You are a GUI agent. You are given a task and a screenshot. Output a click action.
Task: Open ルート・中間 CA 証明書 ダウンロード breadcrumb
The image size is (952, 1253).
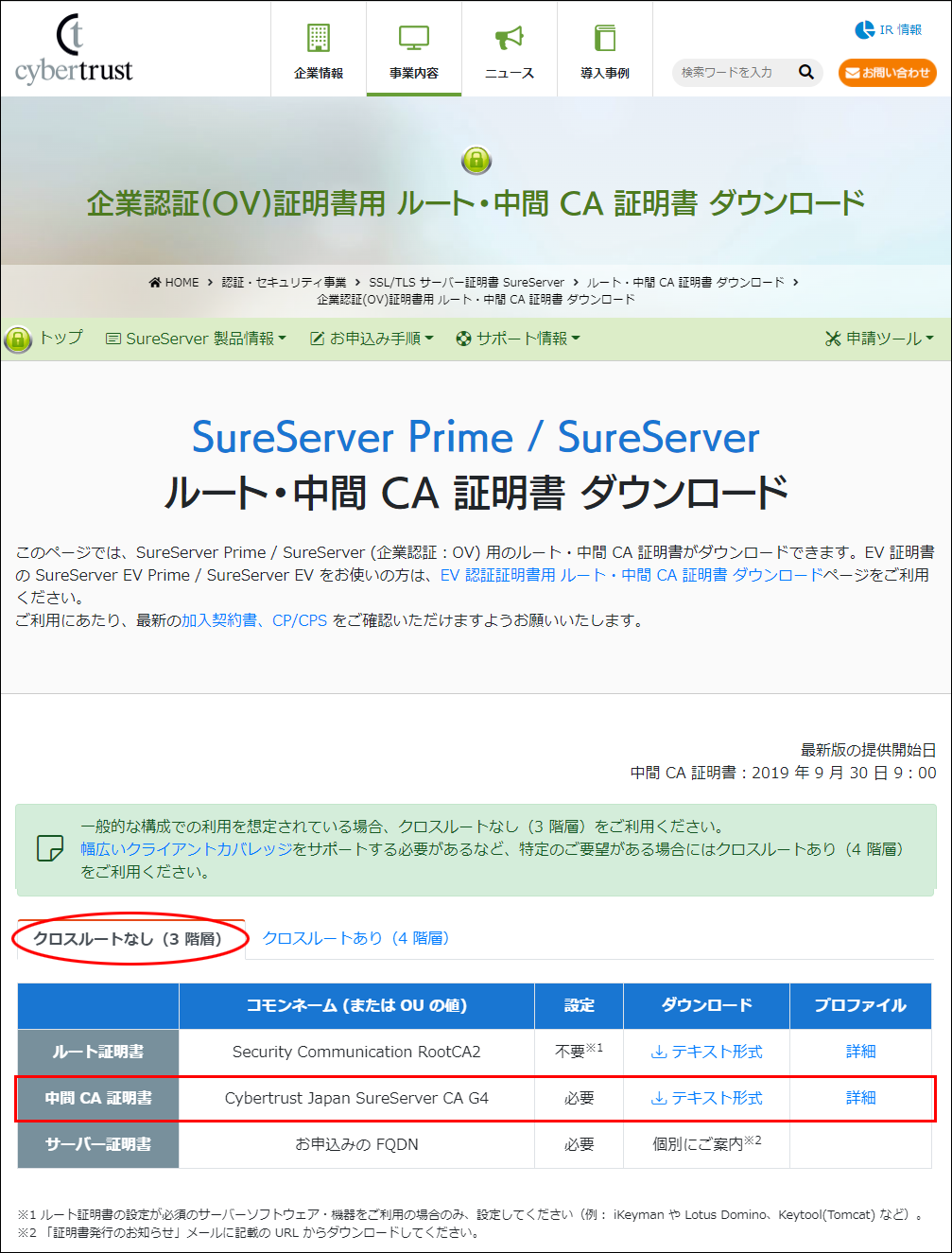click(x=685, y=282)
